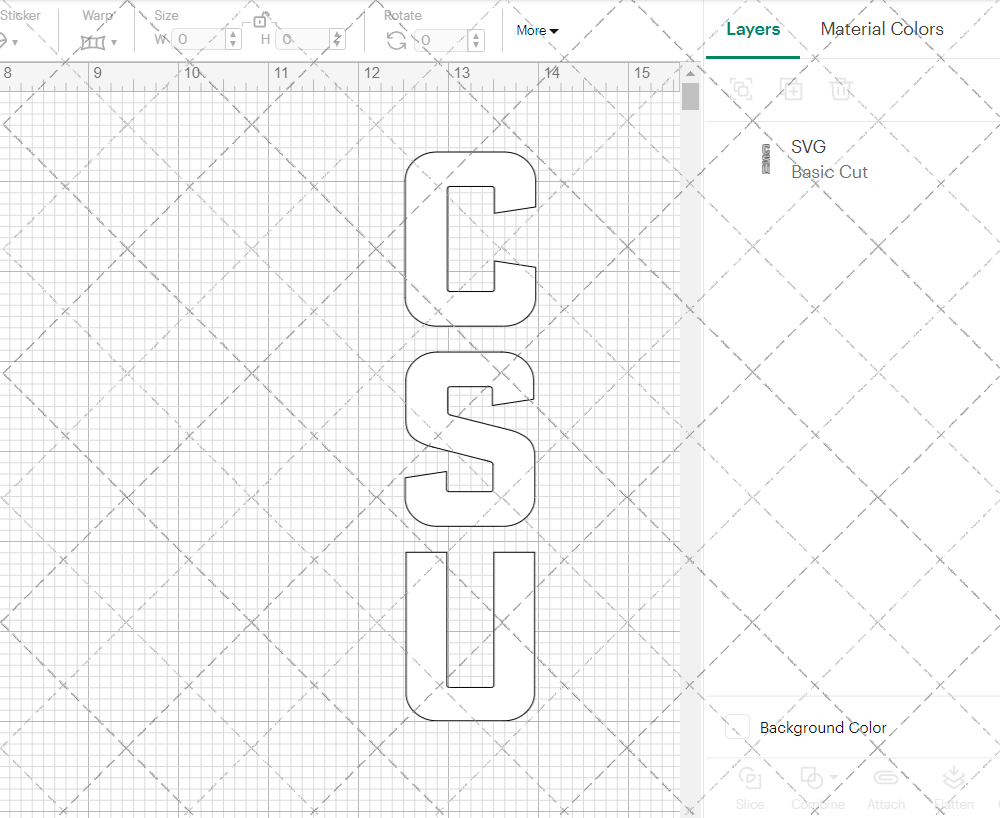Click the Basic Cut operation label

[x=829, y=172]
